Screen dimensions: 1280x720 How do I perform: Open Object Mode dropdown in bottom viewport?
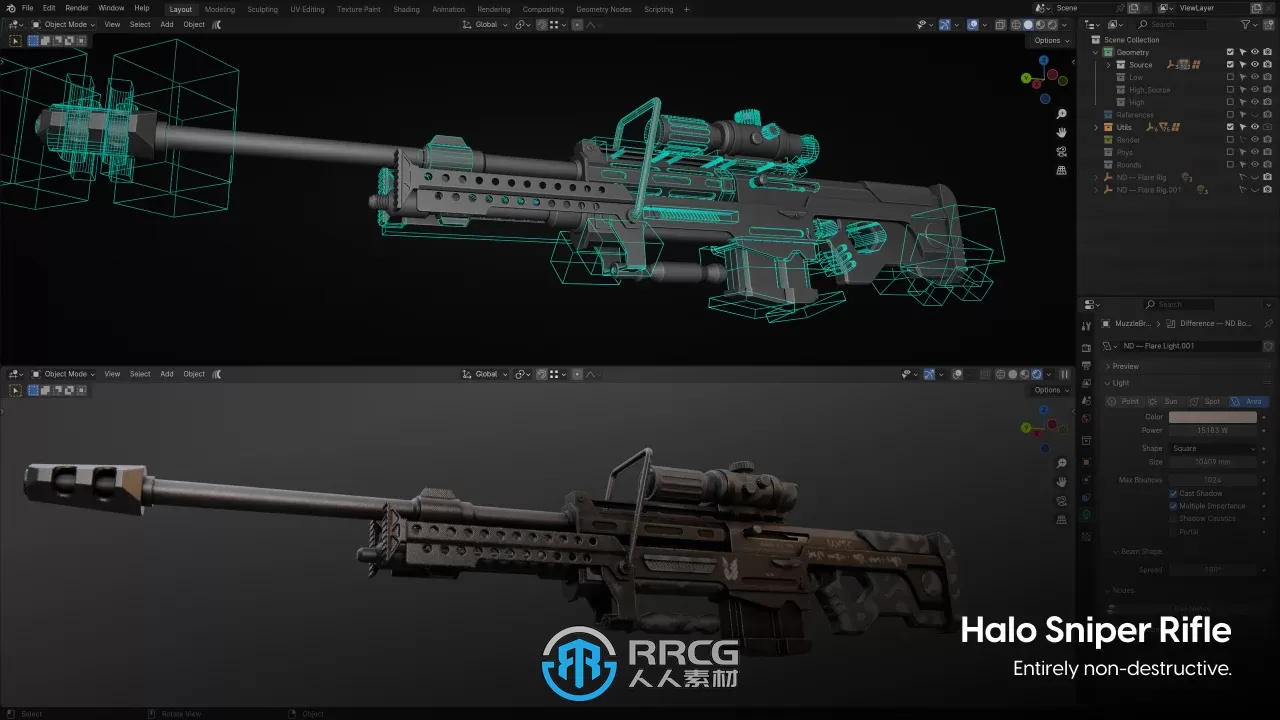click(x=64, y=374)
